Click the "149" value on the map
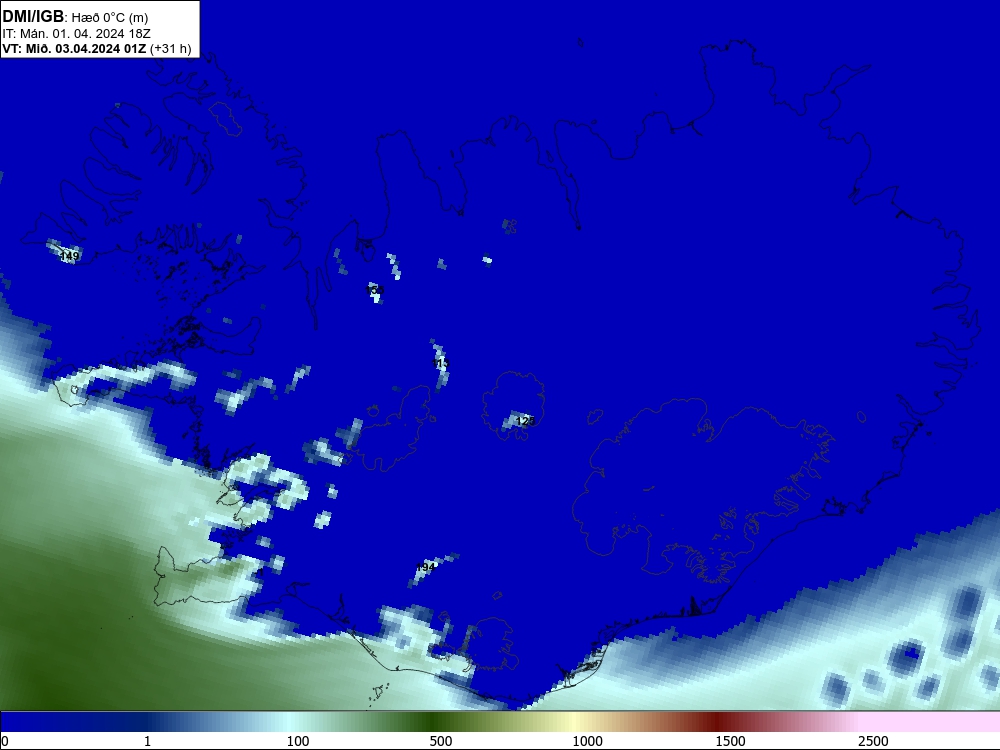Image resolution: width=1000 pixels, height=750 pixels. [69, 256]
